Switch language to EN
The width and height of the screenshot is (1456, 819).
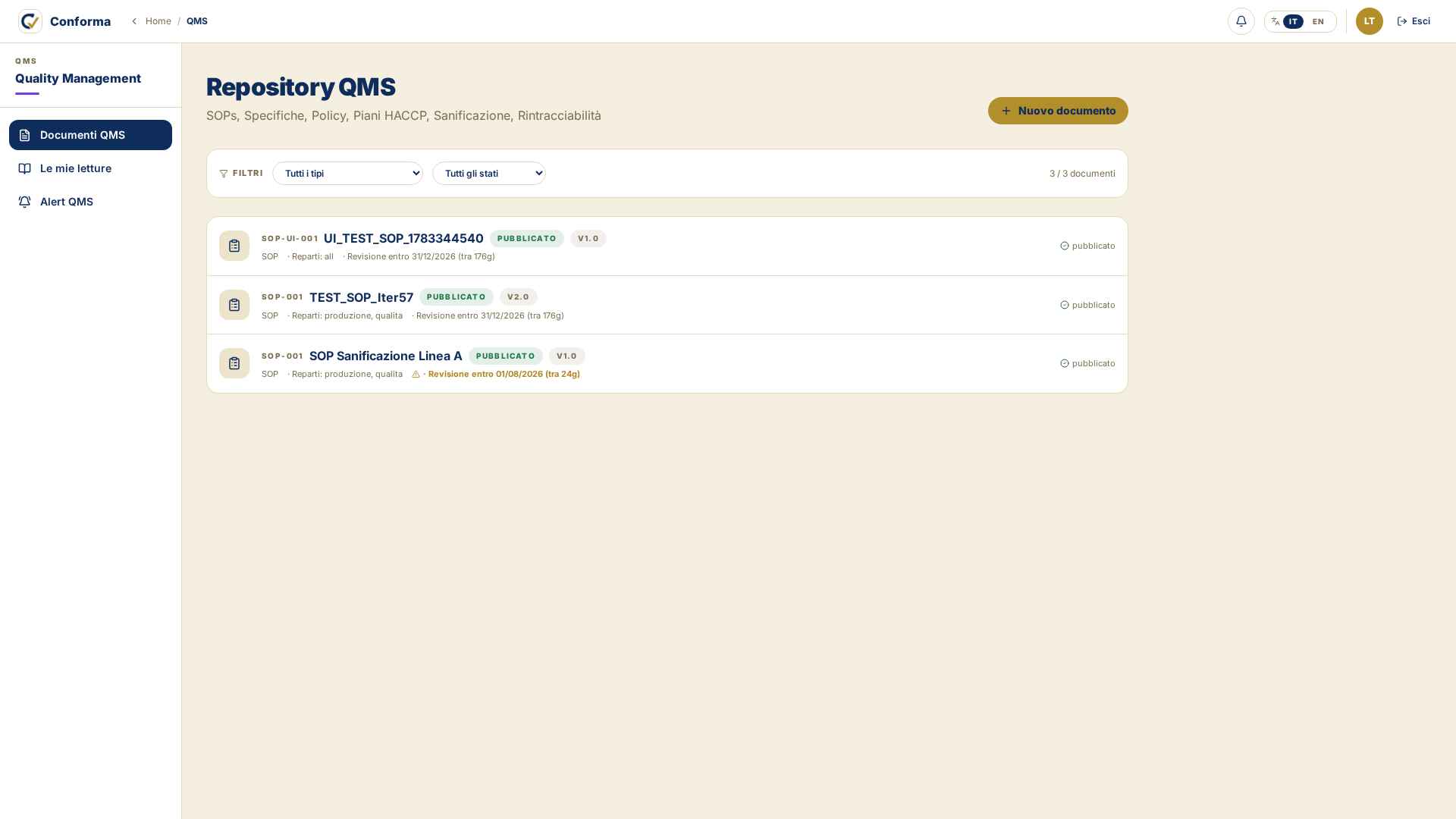point(1318,21)
